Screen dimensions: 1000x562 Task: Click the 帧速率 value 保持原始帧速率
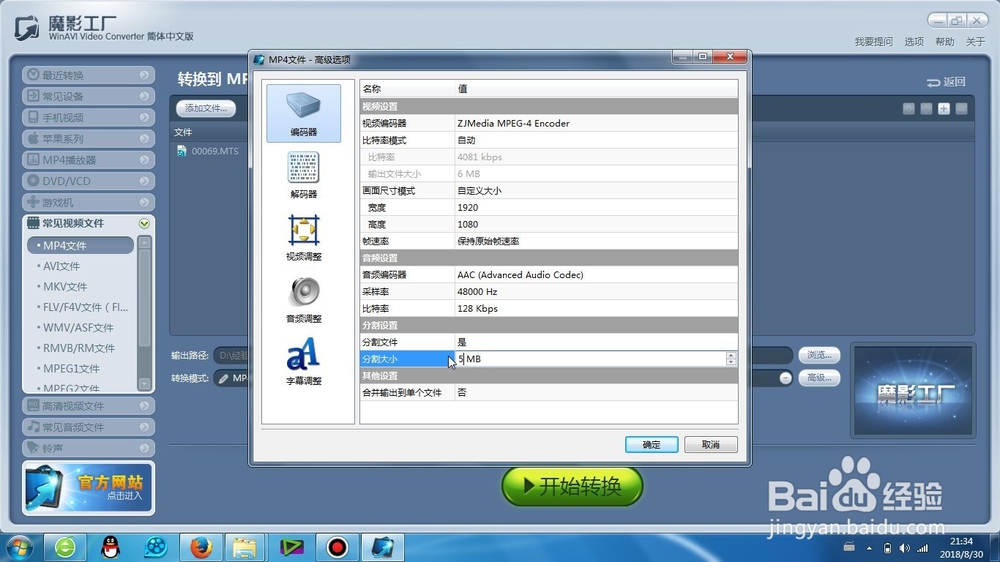tap(488, 241)
